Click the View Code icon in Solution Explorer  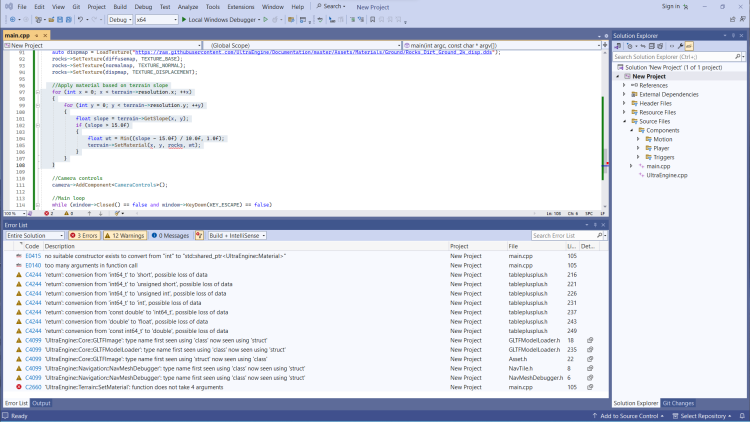coord(672,46)
